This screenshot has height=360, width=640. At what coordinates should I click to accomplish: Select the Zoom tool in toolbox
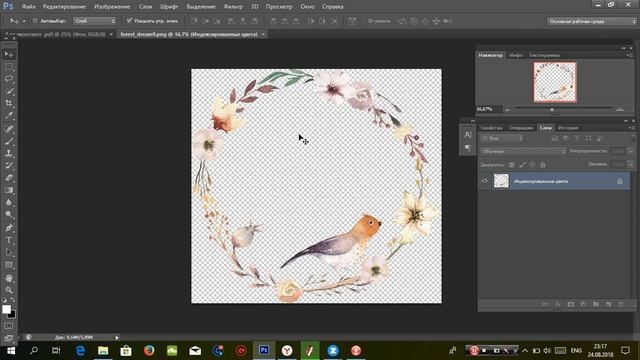pyautogui.click(x=9, y=291)
